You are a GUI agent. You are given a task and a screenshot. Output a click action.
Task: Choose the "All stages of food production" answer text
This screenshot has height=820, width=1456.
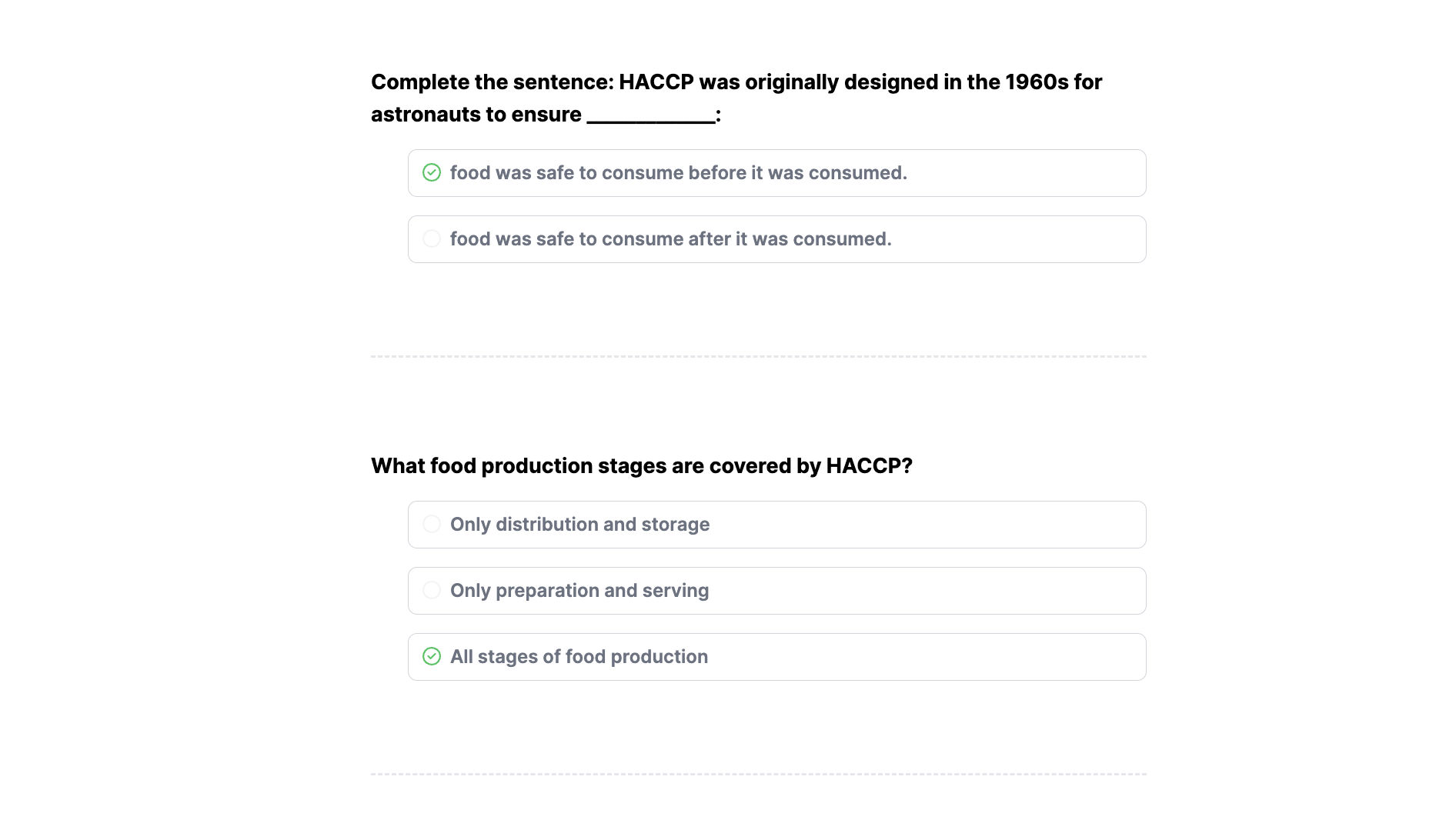click(x=579, y=657)
